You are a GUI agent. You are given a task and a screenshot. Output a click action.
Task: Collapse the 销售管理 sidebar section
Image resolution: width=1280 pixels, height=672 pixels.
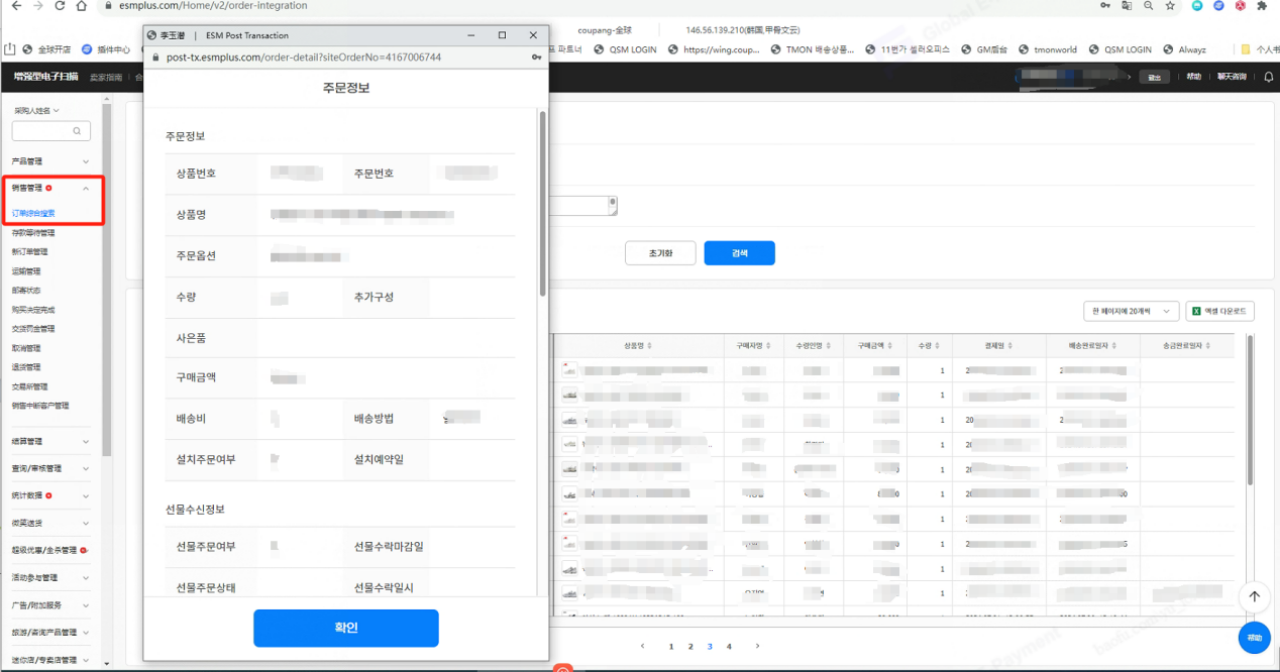click(x=86, y=188)
